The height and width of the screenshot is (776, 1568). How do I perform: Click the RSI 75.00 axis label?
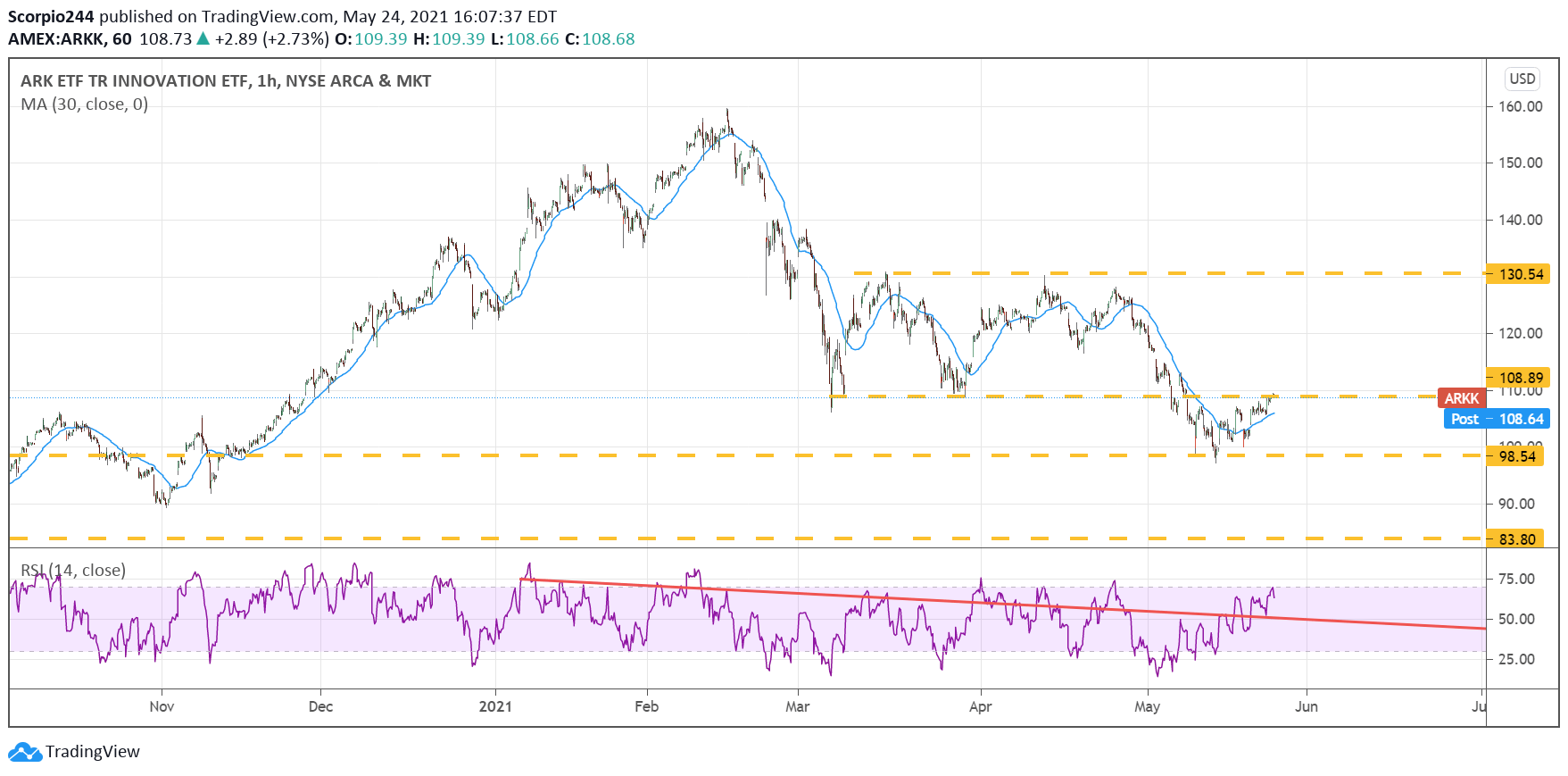1516,579
